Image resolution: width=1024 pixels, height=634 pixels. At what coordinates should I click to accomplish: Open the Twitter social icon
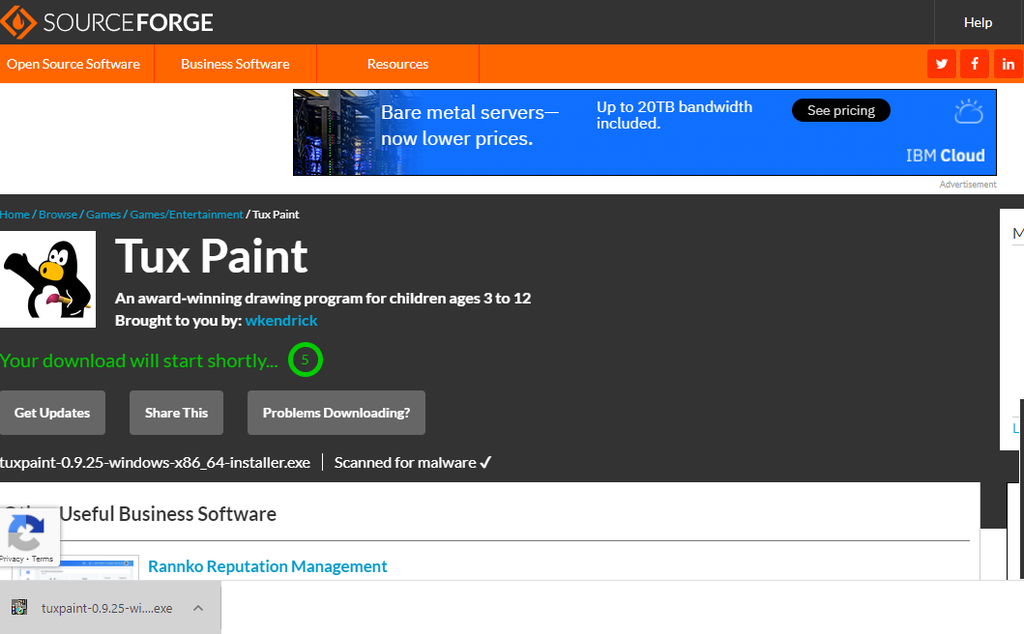[941, 64]
